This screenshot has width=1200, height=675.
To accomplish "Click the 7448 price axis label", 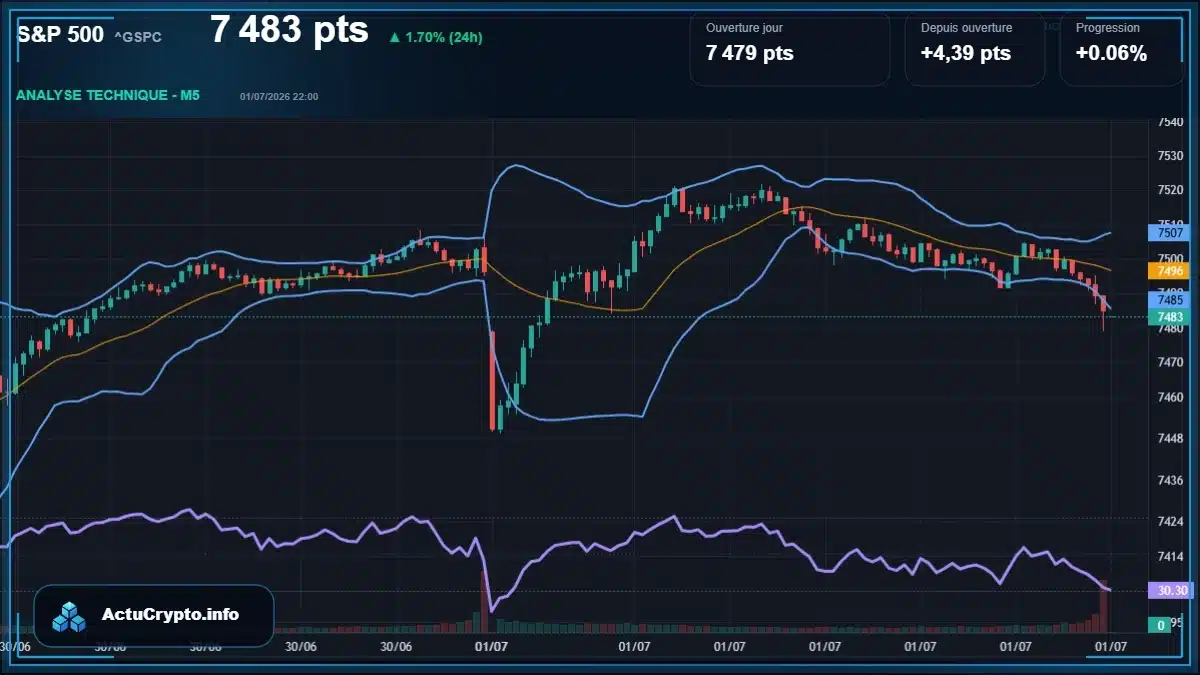I will point(1170,438).
